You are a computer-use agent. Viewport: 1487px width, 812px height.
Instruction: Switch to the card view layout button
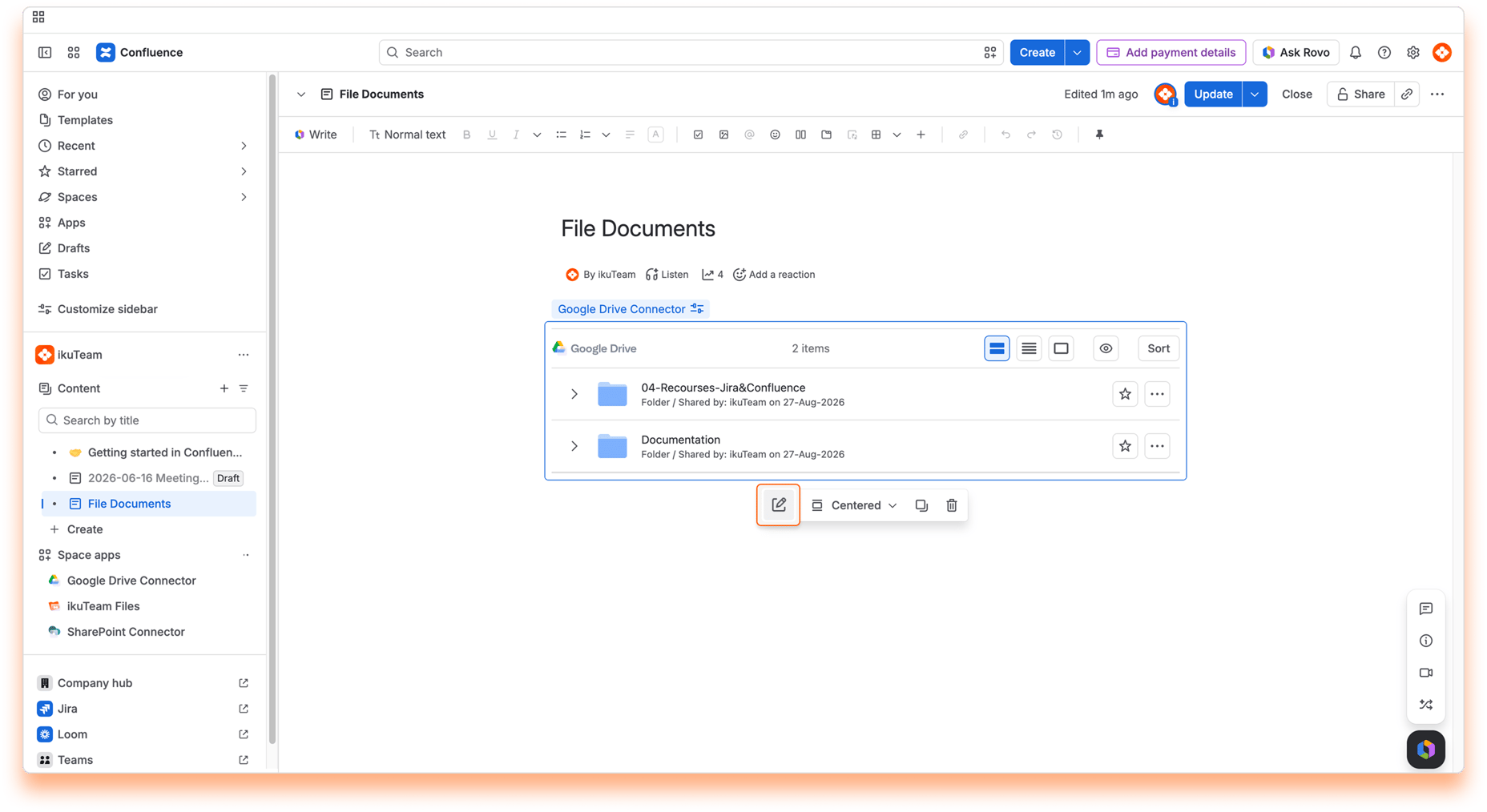[x=1061, y=348]
